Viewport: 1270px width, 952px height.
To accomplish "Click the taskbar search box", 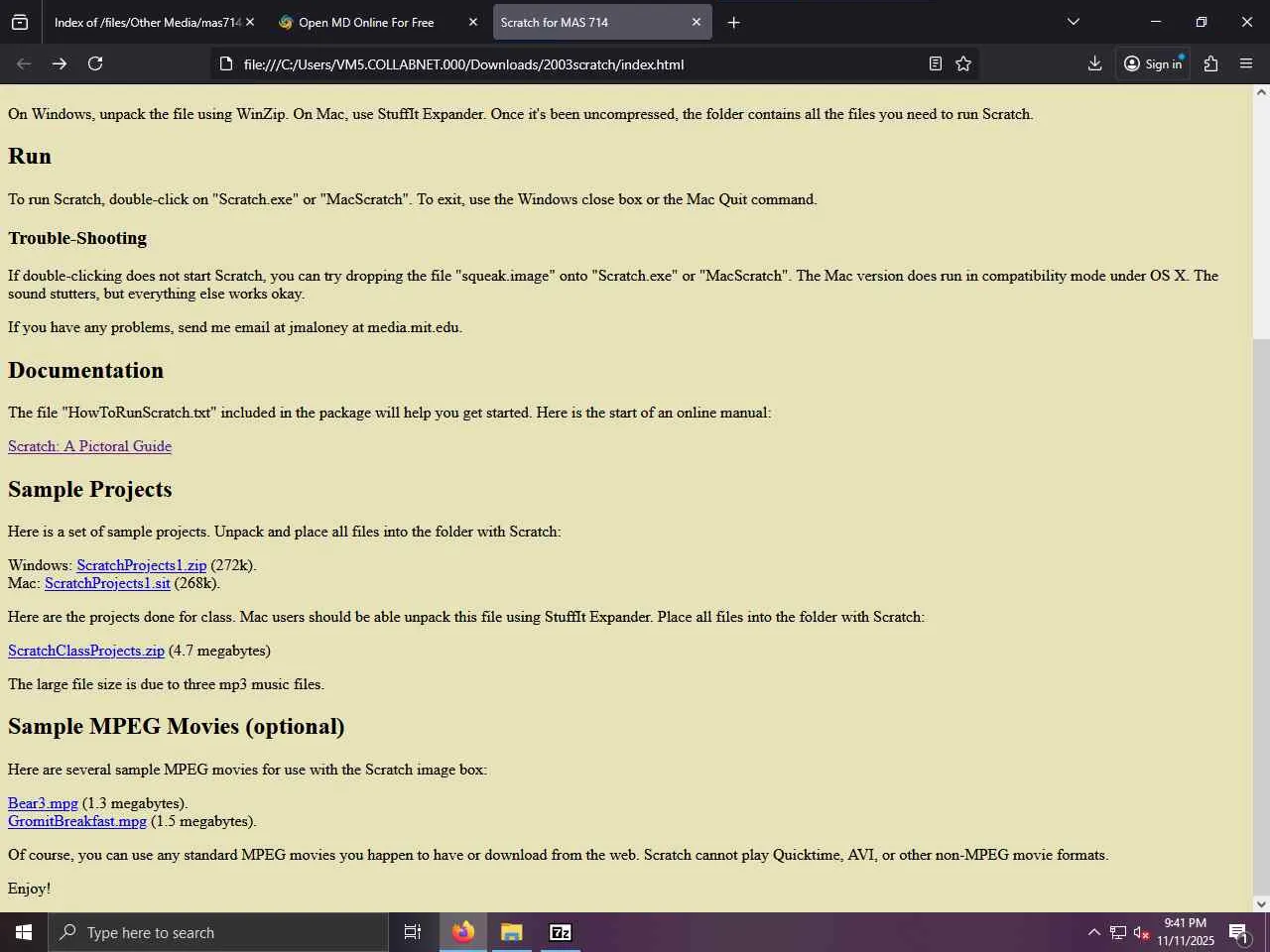I will pyautogui.click(x=218, y=932).
